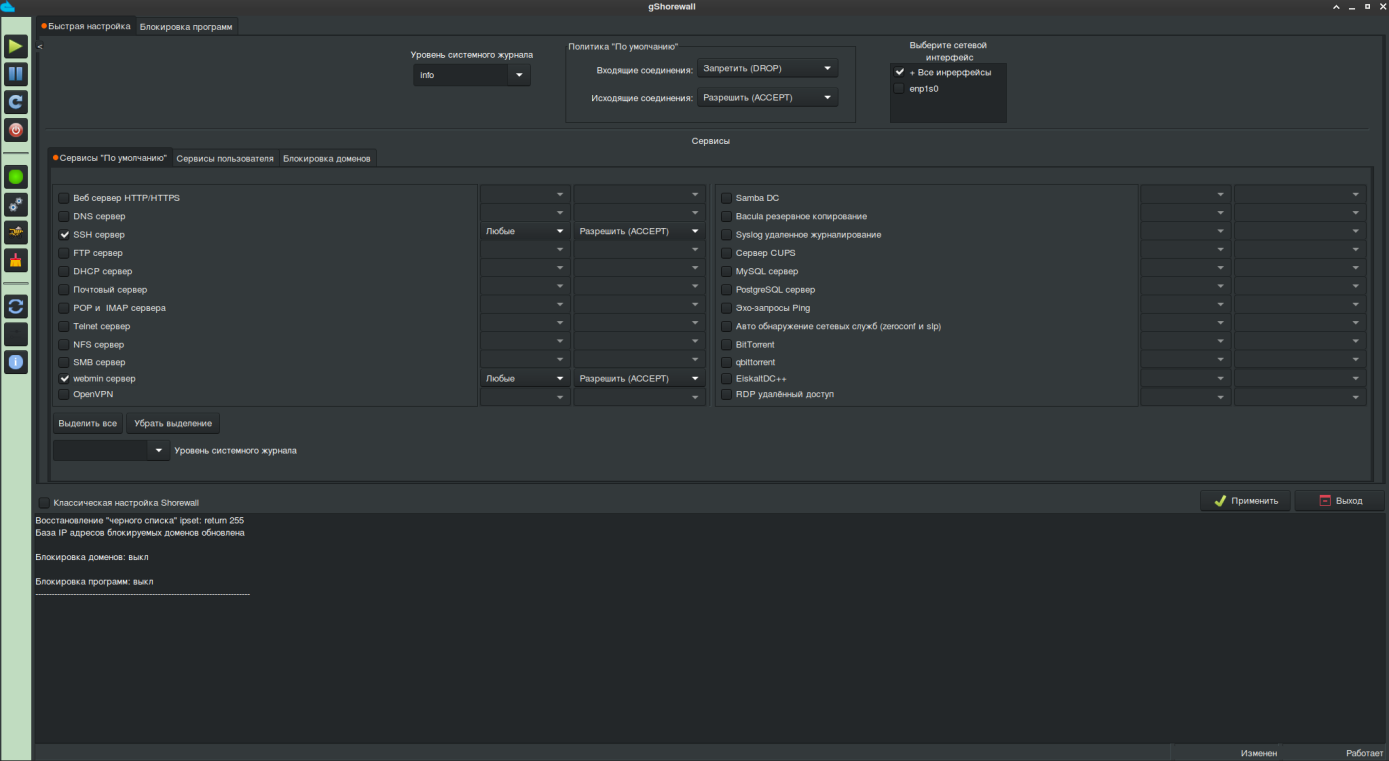Click the red power off icon

(16, 130)
